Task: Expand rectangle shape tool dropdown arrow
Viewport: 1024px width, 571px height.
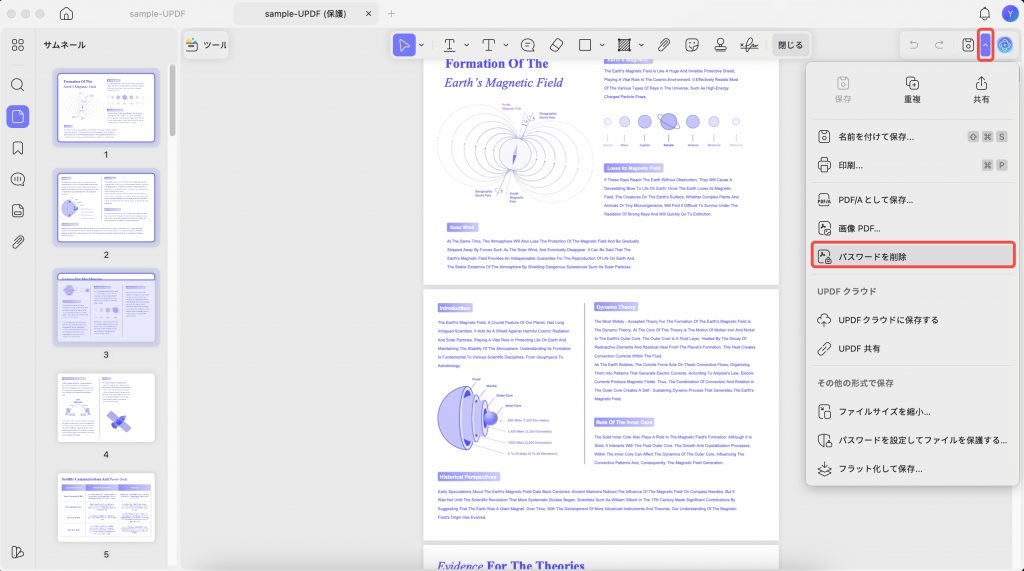Action: coord(602,45)
